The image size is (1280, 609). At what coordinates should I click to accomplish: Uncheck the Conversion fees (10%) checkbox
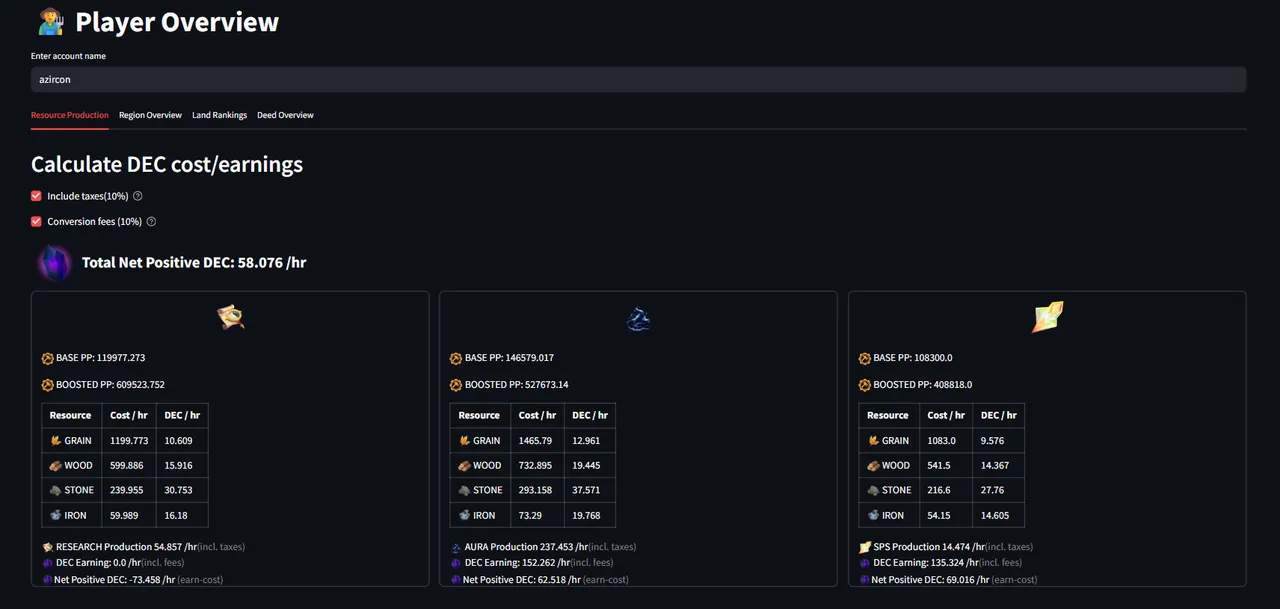tap(36, 221)
